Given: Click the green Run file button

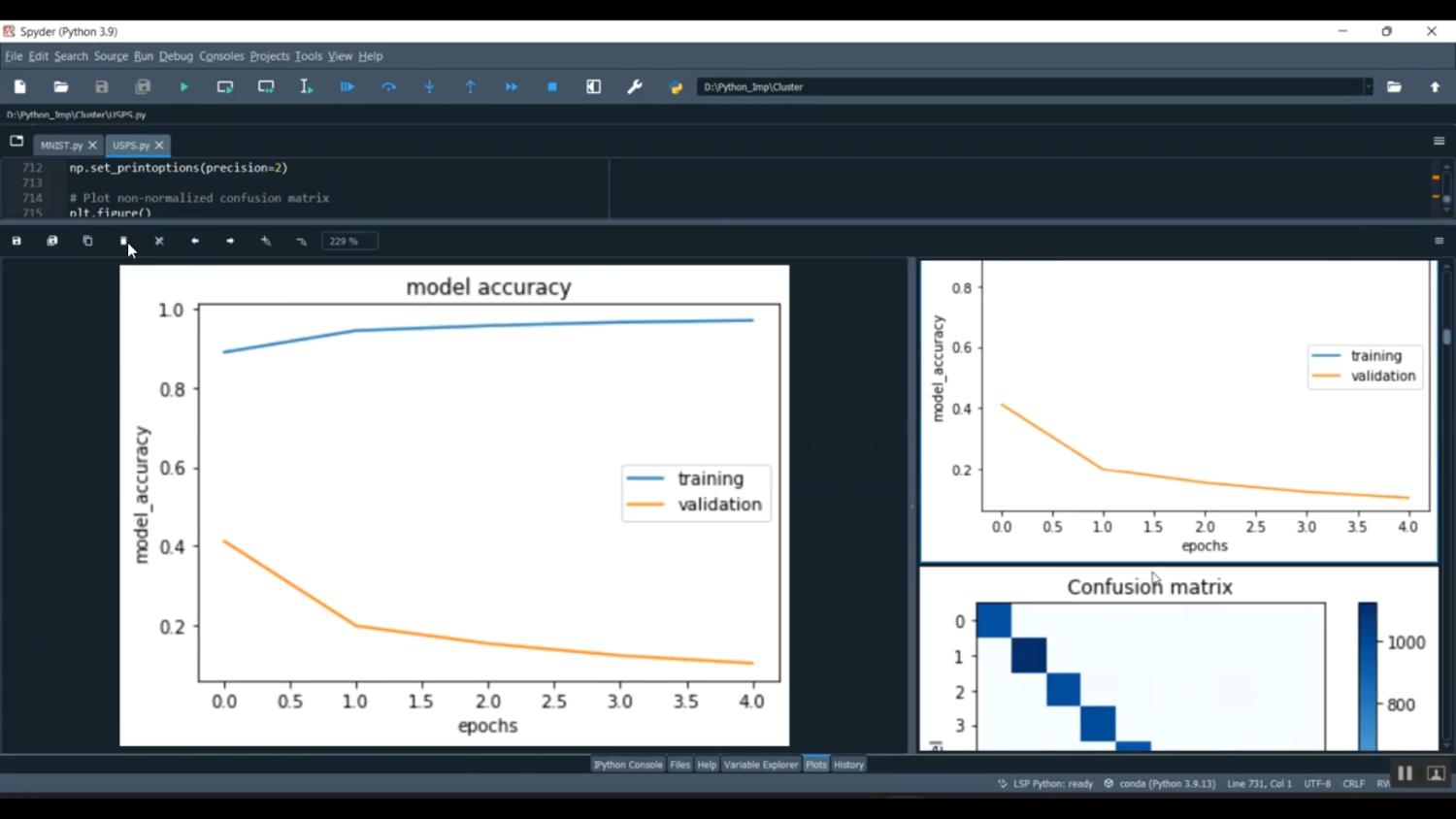Looking at the screenshot, I should (x=183, y=87).
